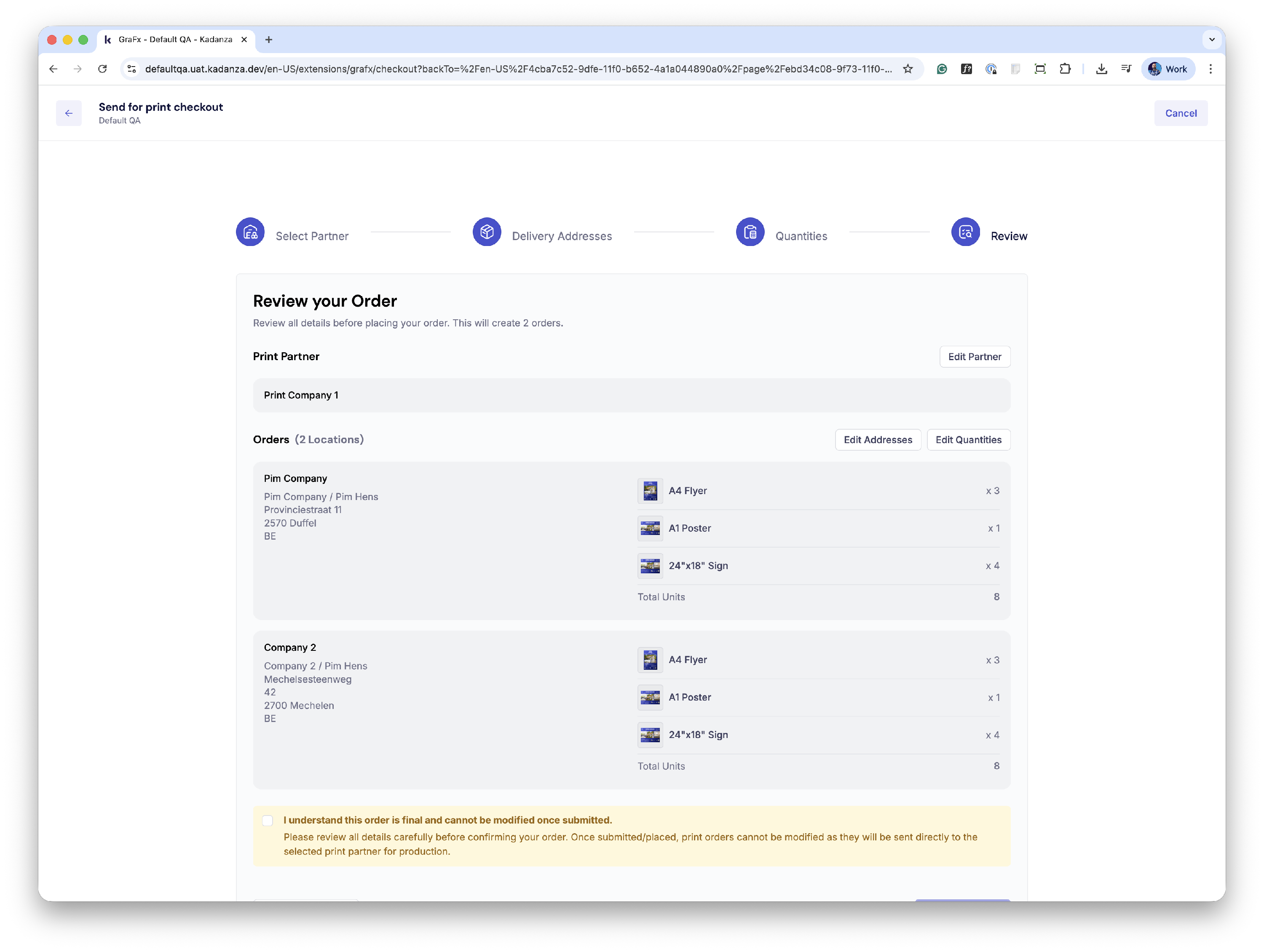Screen dimensions: 1264x952
Task: Select the GraFx Default QA browser tab
Action: pos(175,40)
